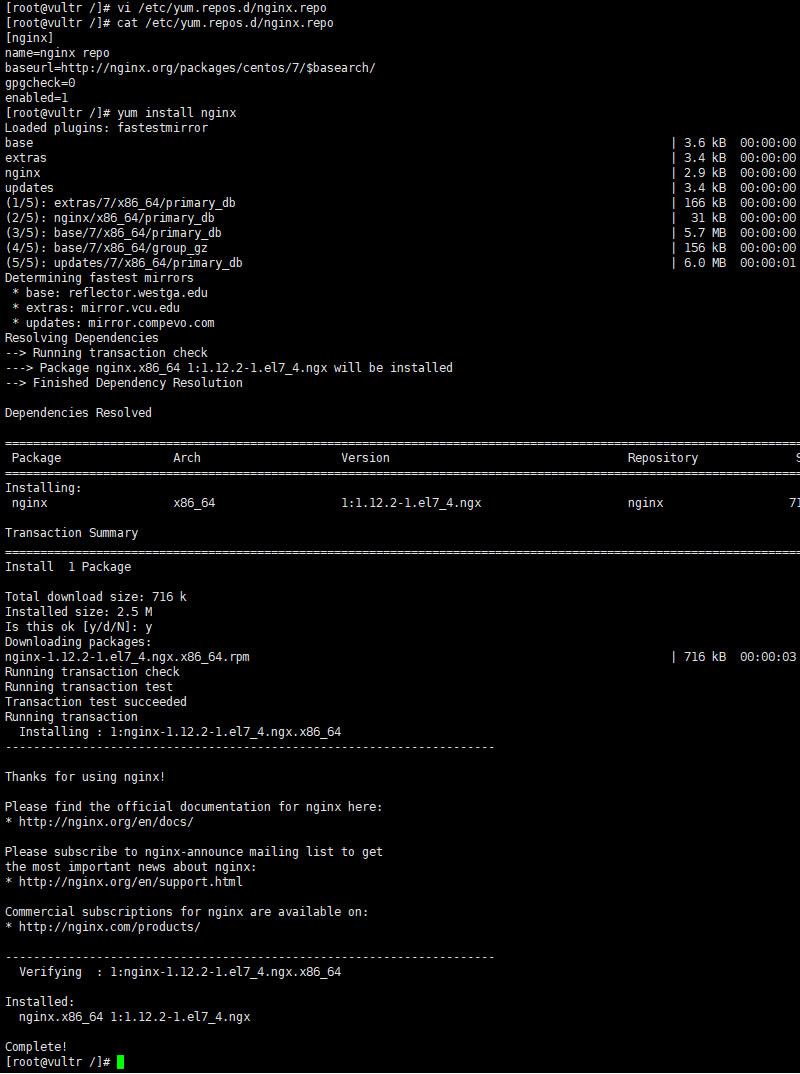Click the 'x86_64' Arch table cell
This screenshot has height=1074, width=800.
(x=194, y=503)
